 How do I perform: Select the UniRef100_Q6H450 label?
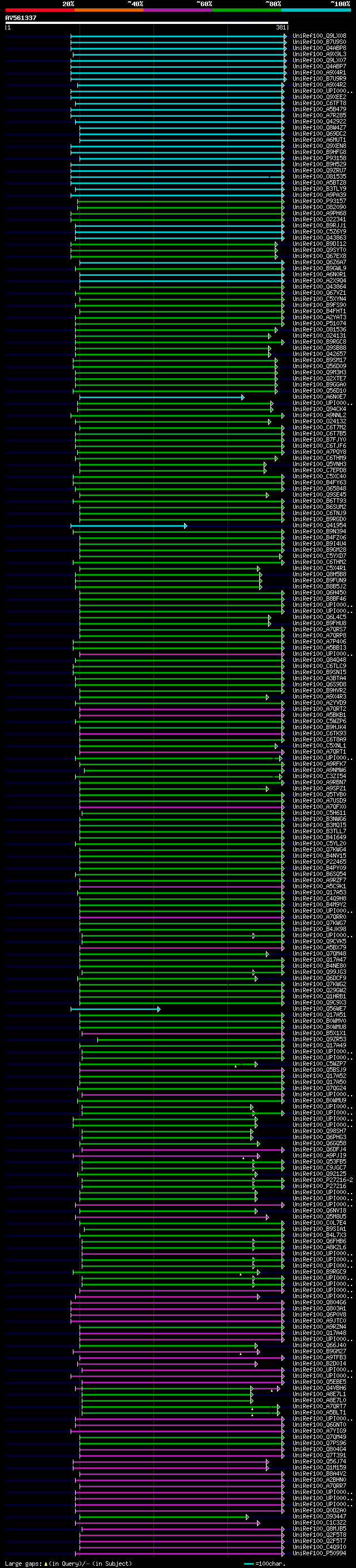[x=319, y=592]
